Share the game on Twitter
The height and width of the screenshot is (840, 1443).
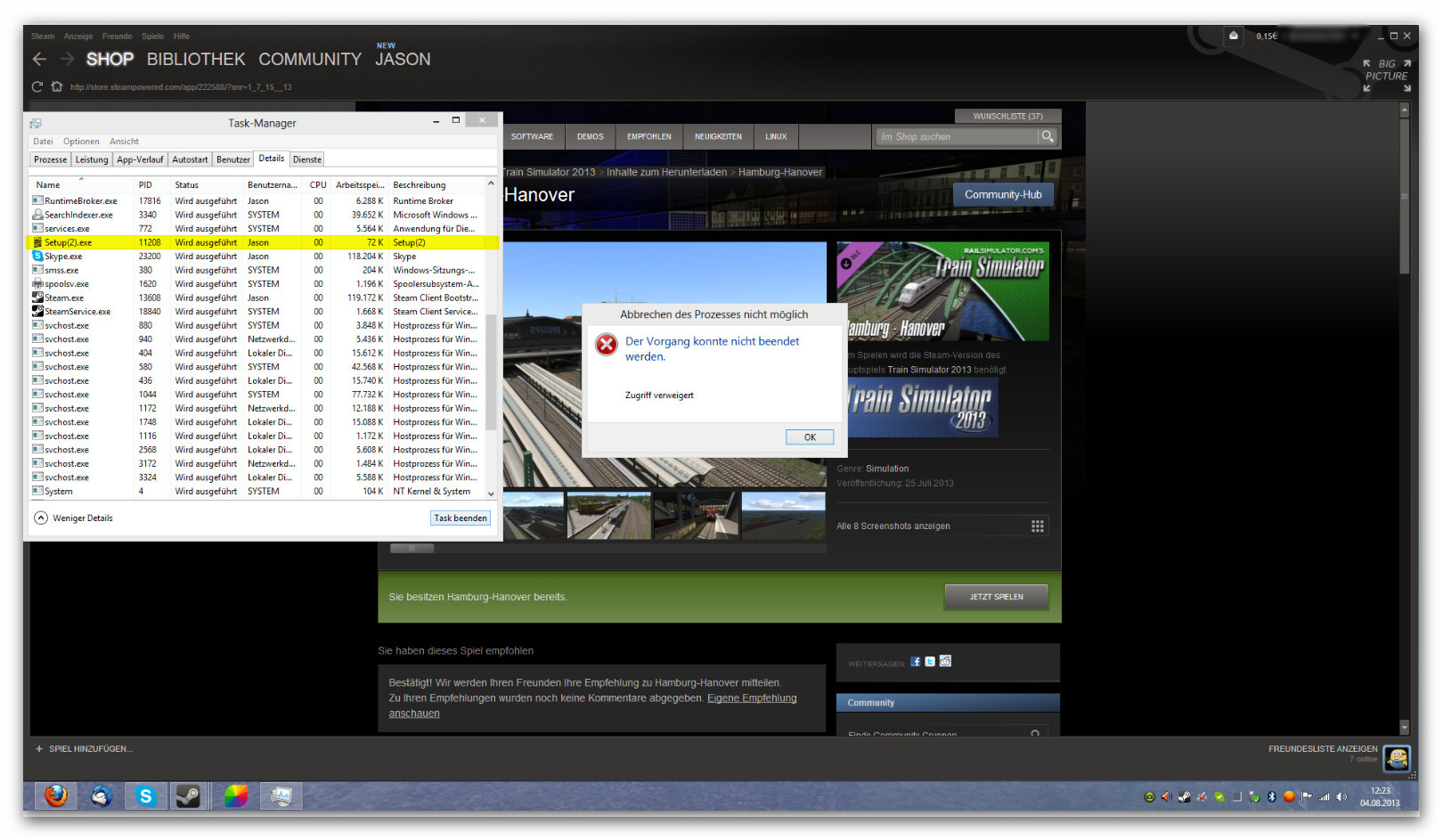930,662
